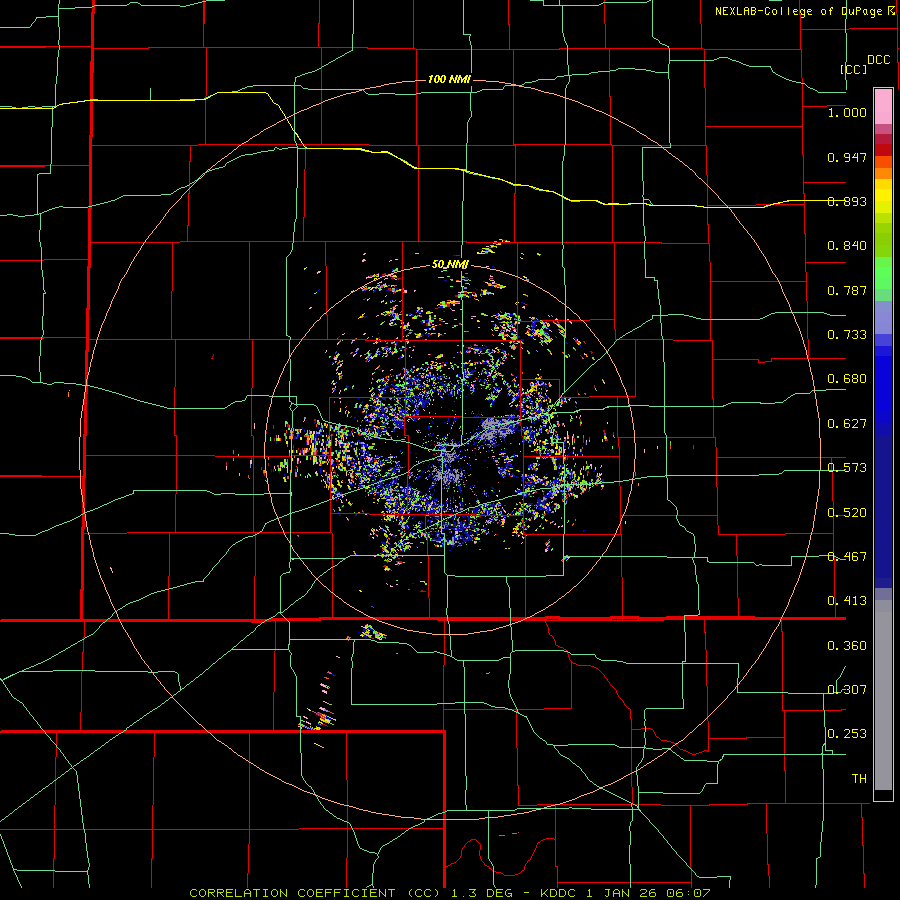The image size is (900, 900).
Task: Pick the lavender segment of the color bar
Action: [883, 317]
